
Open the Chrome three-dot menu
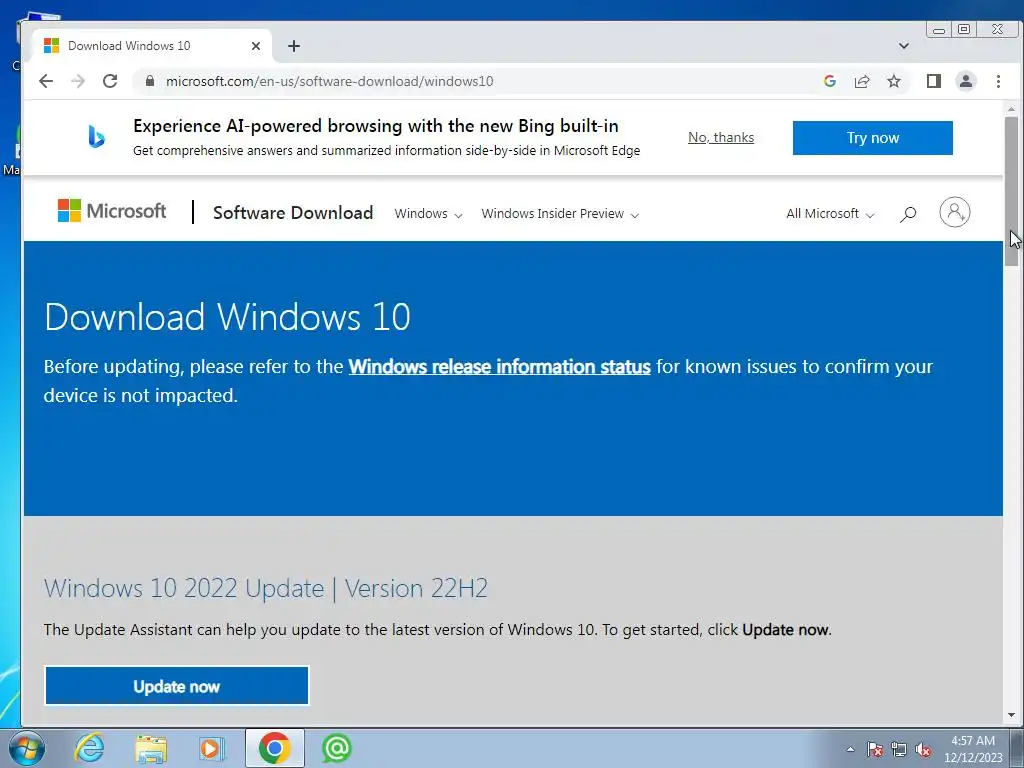click(998, 81)
